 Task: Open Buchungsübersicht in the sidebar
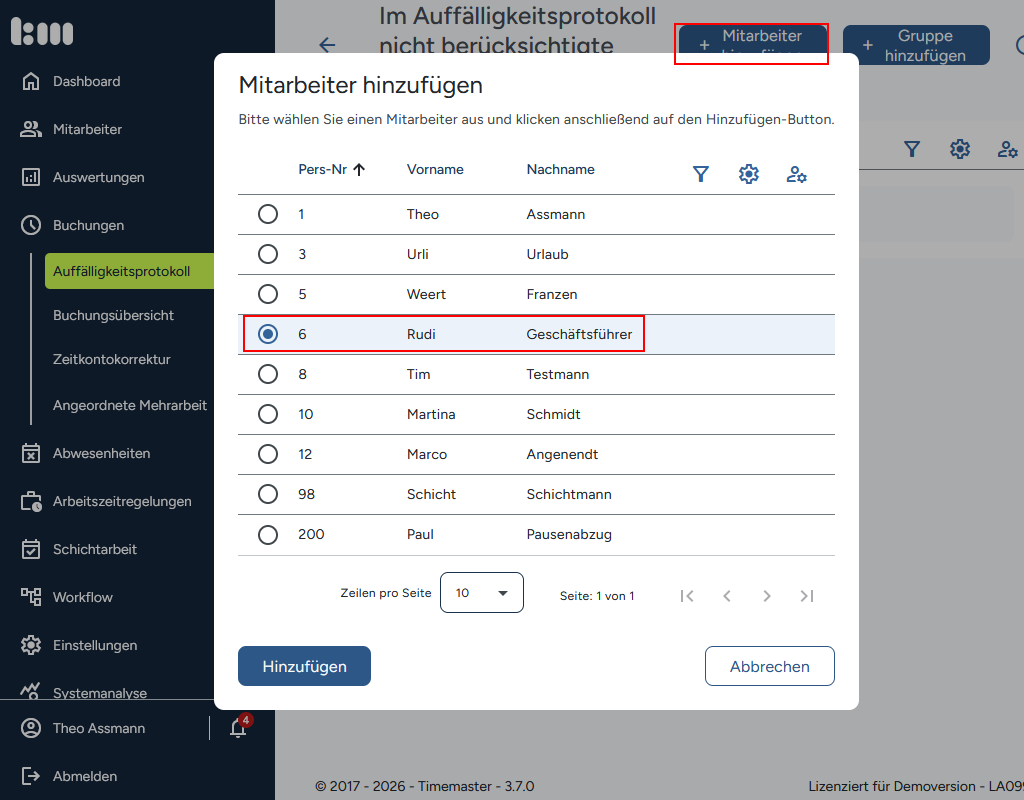113,315
